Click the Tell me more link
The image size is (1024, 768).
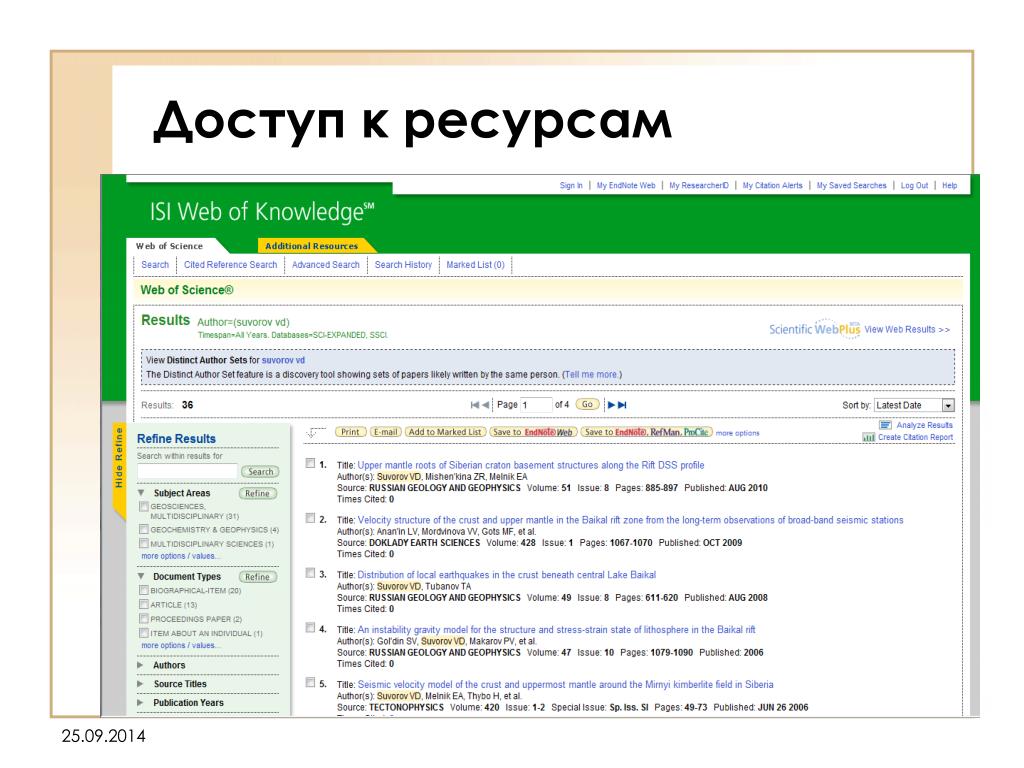point(592,375)
